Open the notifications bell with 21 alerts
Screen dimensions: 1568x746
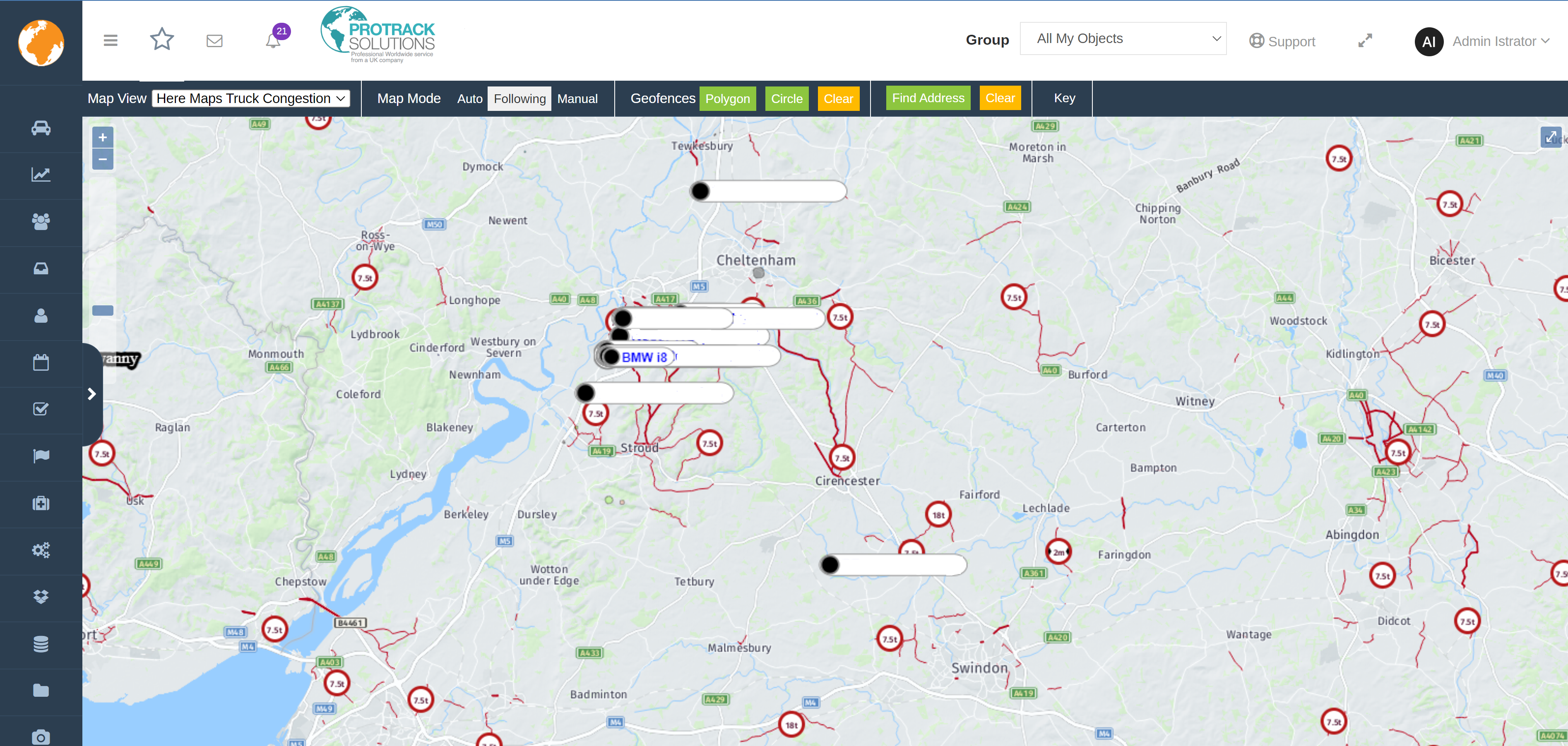tap(273, 41)
